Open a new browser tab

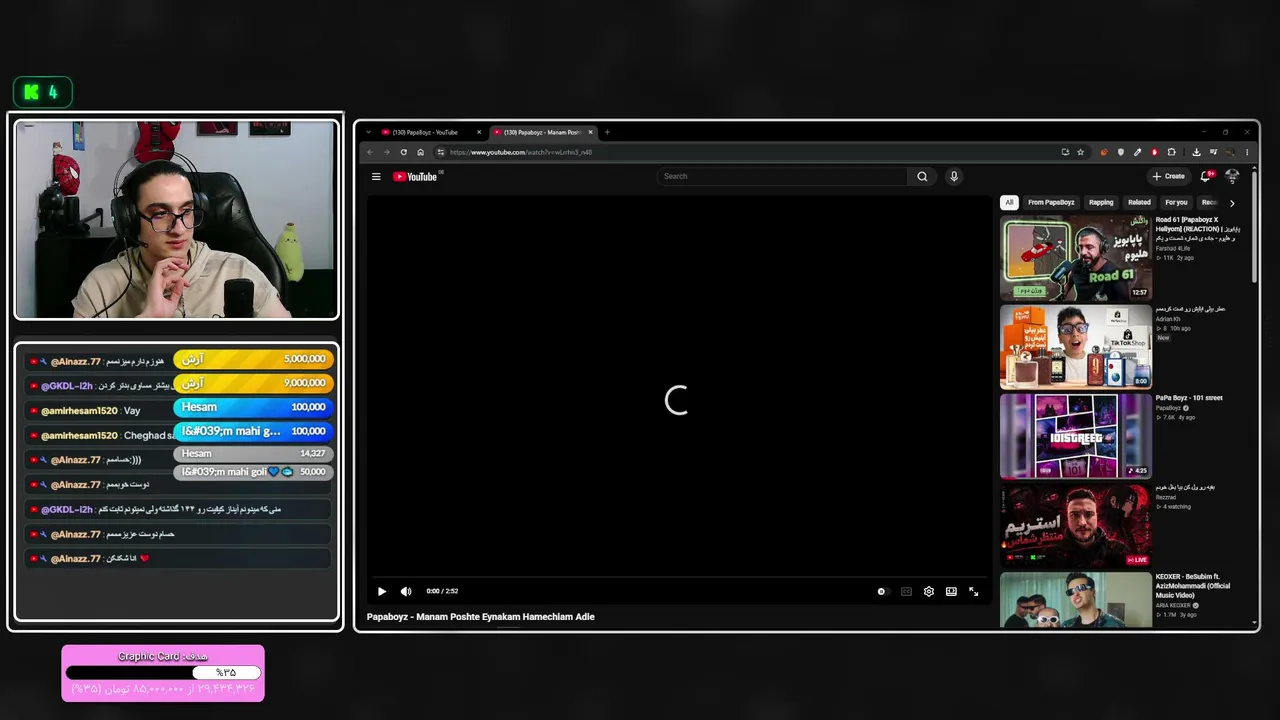[607, 132]
